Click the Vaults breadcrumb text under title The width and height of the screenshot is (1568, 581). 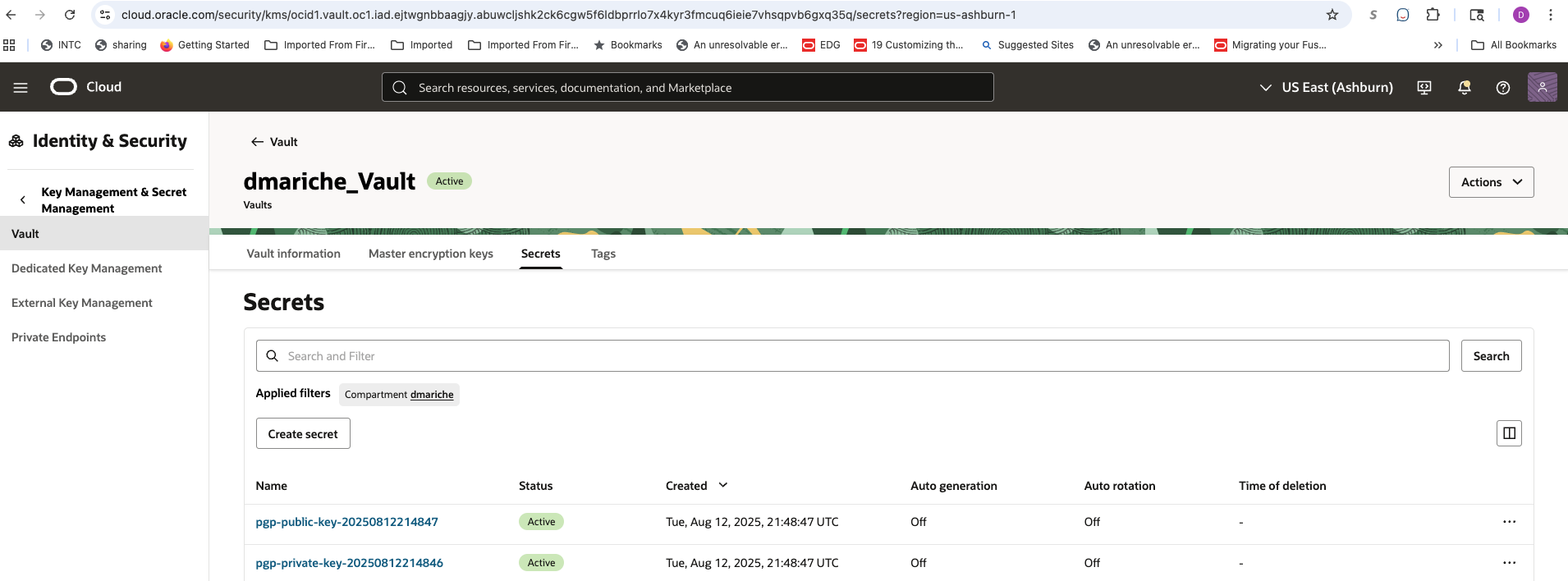point(258,205)
